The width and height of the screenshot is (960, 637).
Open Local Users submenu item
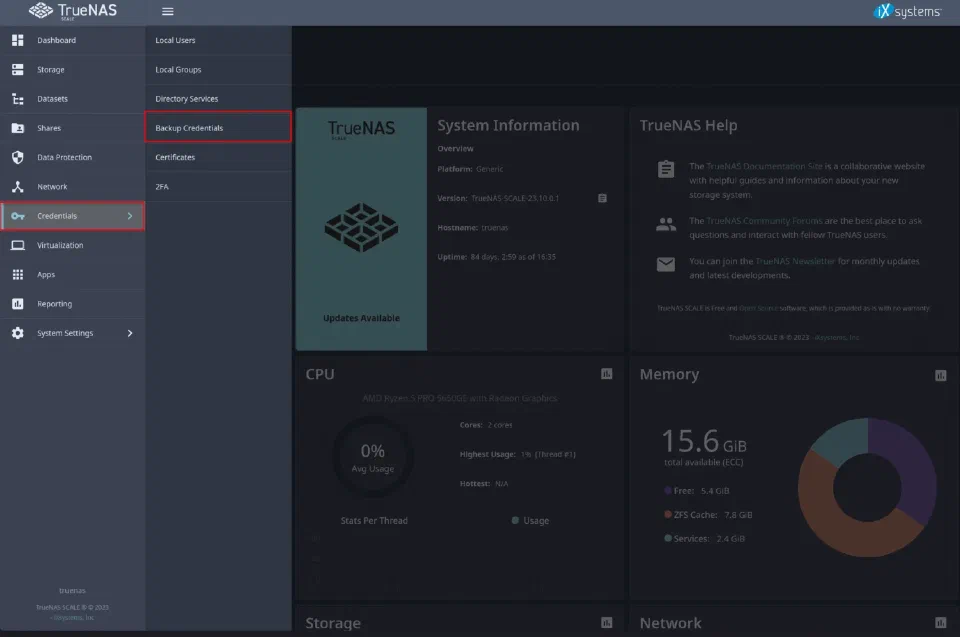pos(219,40)
